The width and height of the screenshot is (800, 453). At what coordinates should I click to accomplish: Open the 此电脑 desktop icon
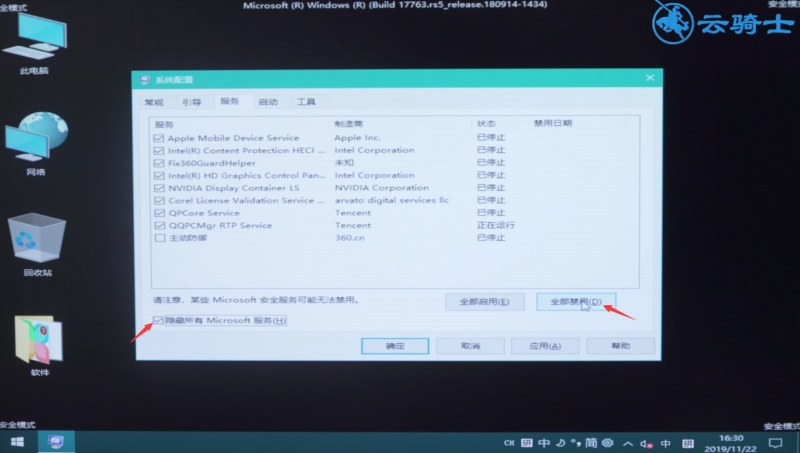coord(35,43)
